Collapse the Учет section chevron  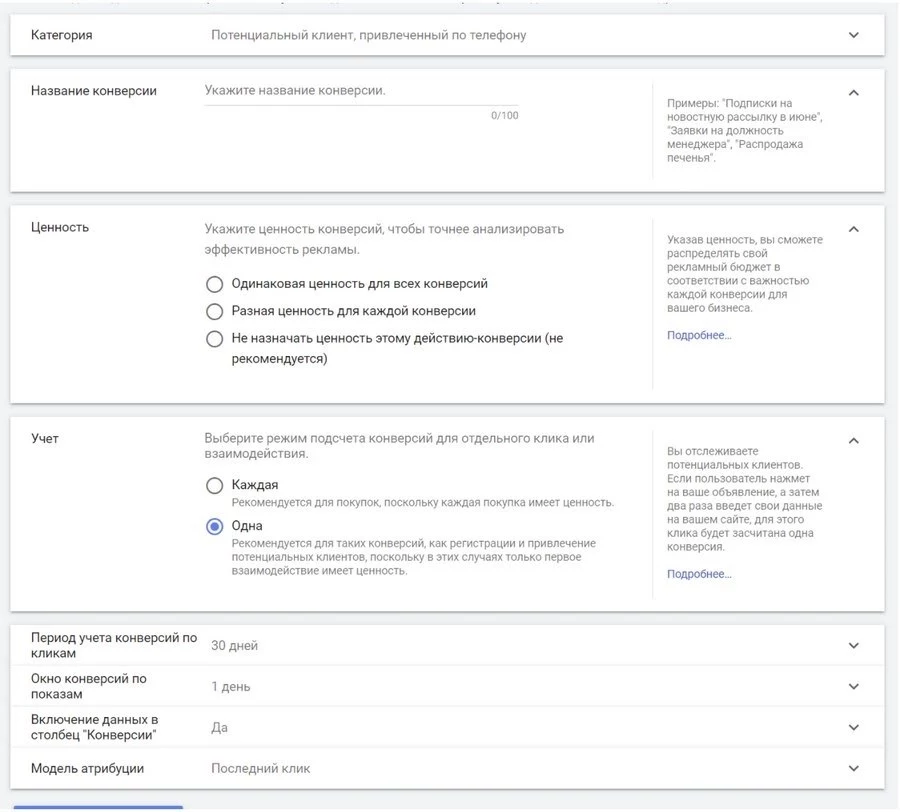(x=853, y=440)
